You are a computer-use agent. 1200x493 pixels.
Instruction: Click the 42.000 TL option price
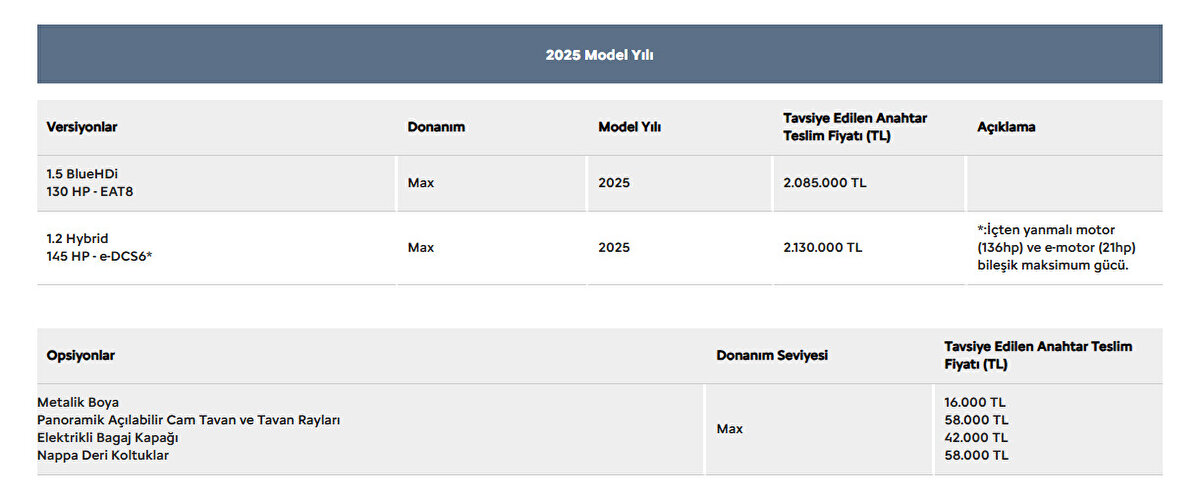click(x=975, y=437)
